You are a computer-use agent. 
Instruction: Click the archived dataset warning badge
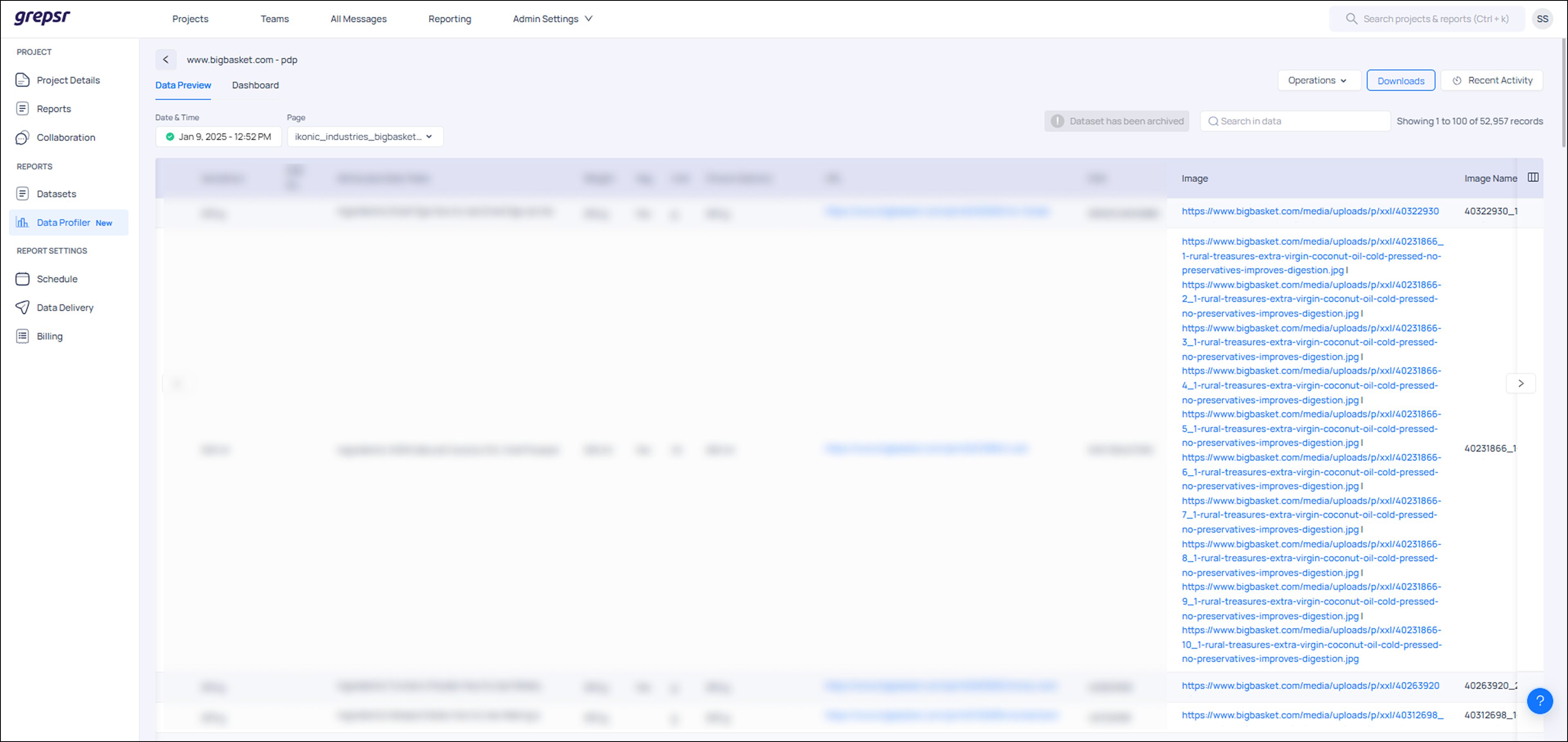(x=1116, y=121)
